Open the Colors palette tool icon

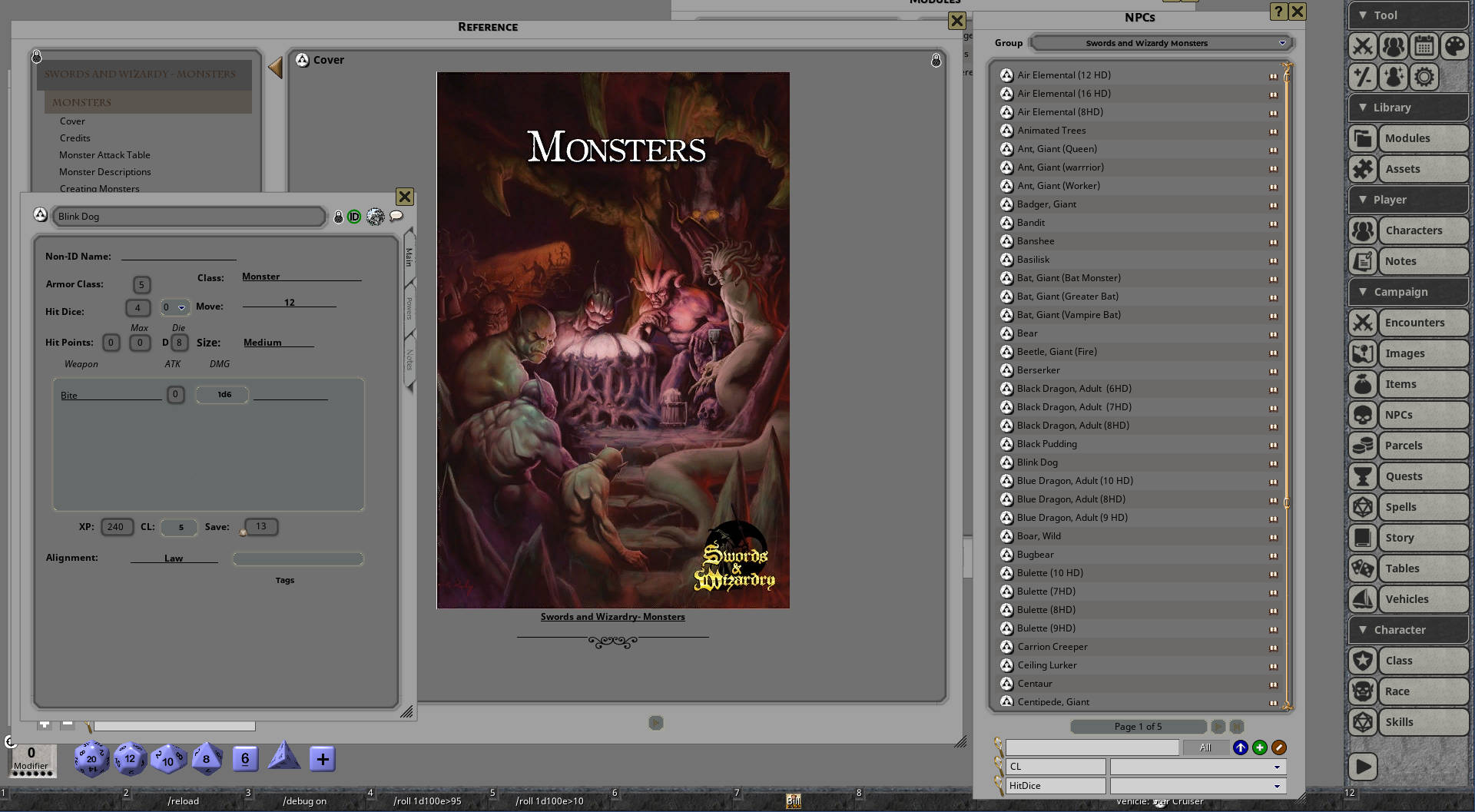[1454, 46]
